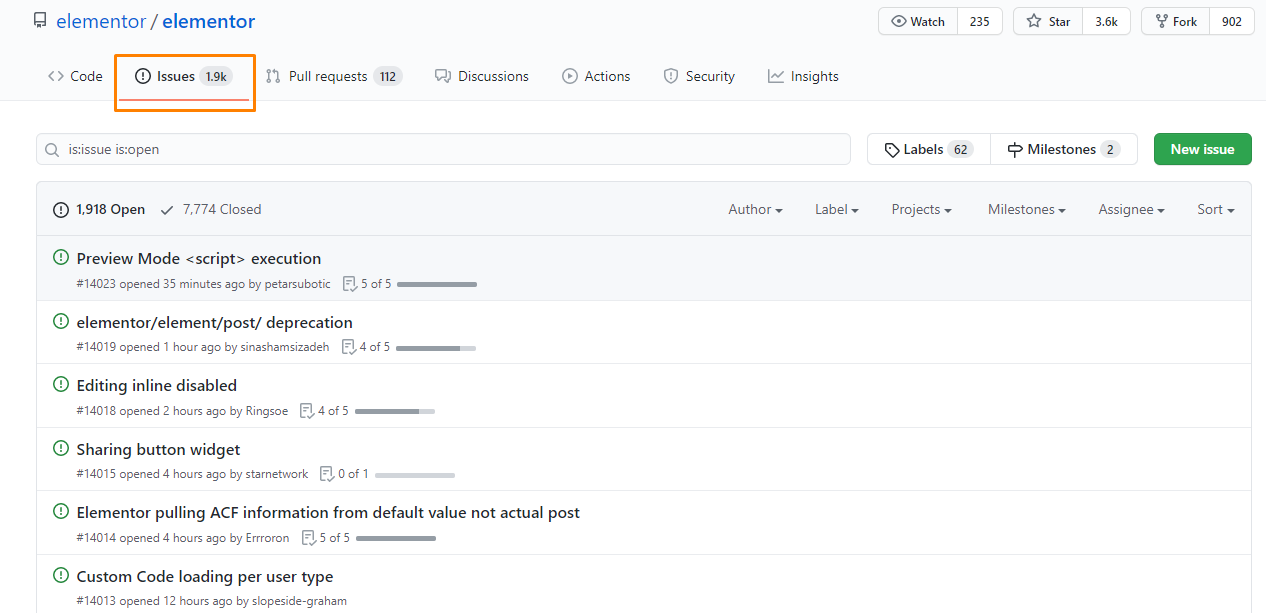Expand the Label filter dropdown
Viewport: 1266px width, 613px height.
(837, 209)
